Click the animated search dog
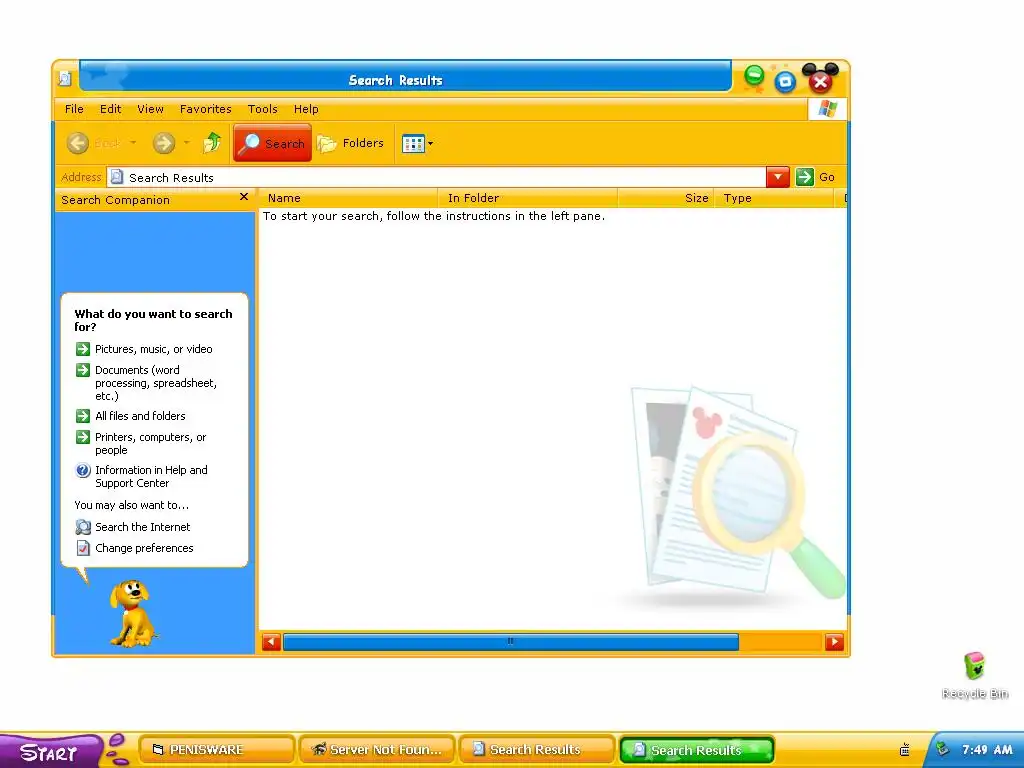The width and height of the screenshot is (1024, 768). pyautogui.click(x=133, y=613)
